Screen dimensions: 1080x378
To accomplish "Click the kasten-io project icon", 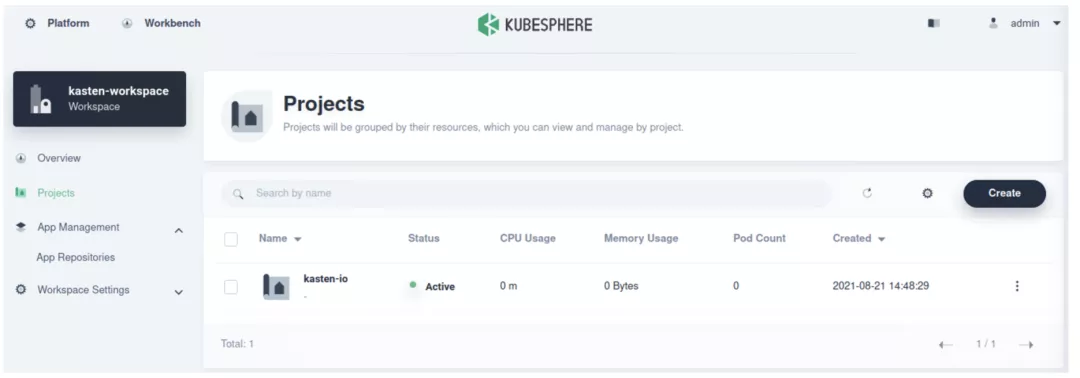I will (276, 286).
